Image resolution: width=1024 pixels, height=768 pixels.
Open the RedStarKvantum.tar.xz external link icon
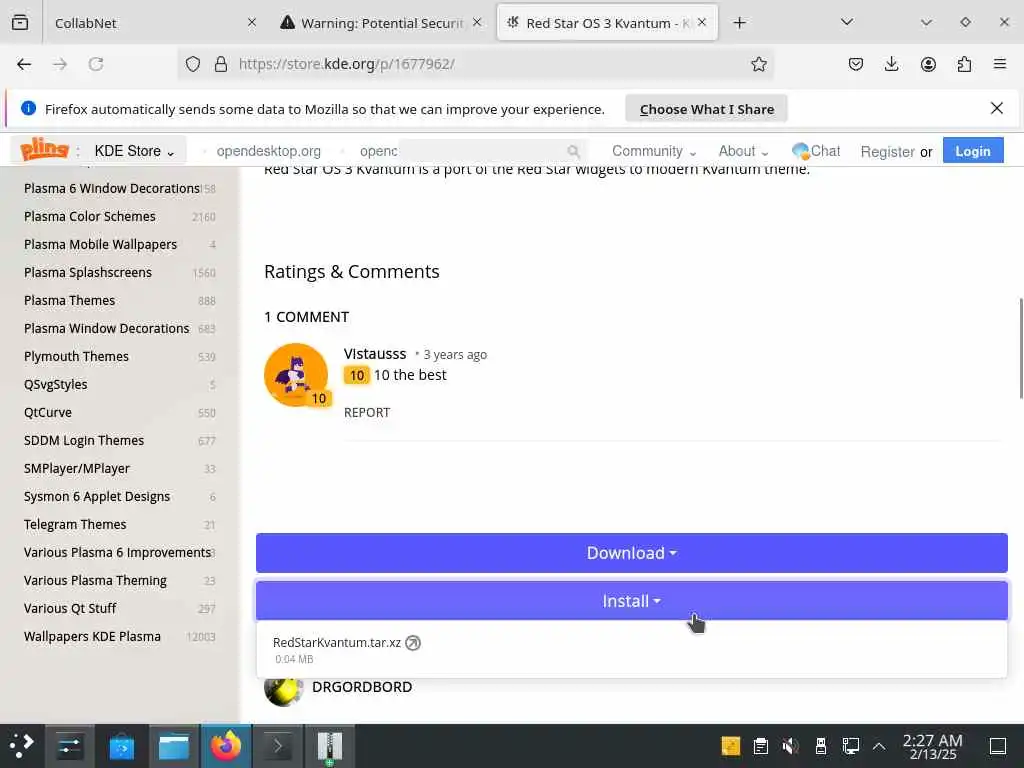[x=413, y=643]
